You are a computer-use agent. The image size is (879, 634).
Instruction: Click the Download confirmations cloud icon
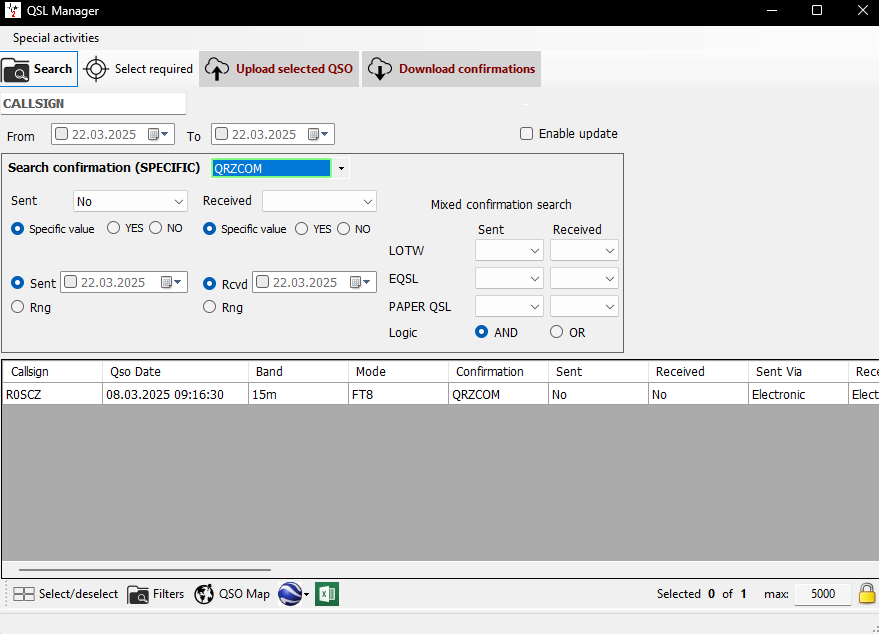pos(380,69)
